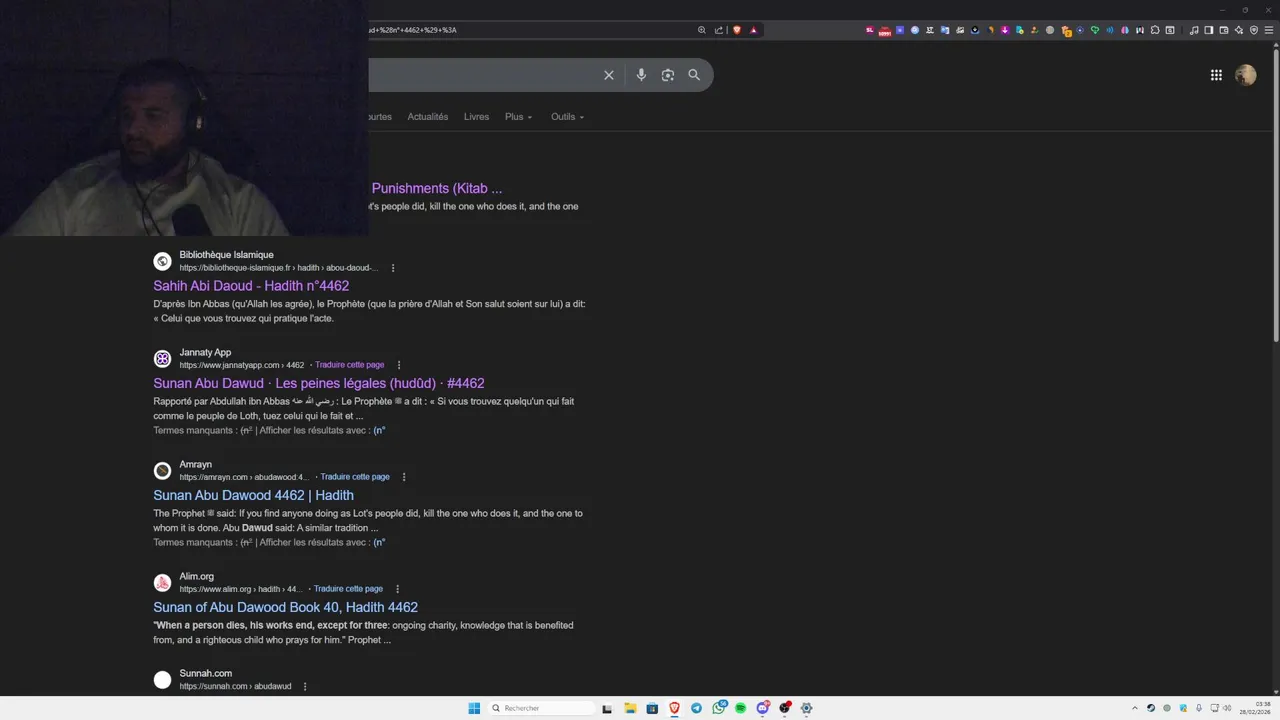Image resolution: width=1280 pixels, height=720 pixels.
Task: Open more options for Alim.org result
Action: coord(397,589)
